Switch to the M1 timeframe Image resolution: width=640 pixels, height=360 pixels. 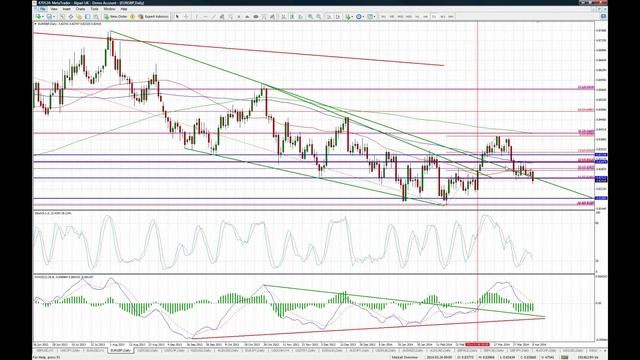coord(383,17)
